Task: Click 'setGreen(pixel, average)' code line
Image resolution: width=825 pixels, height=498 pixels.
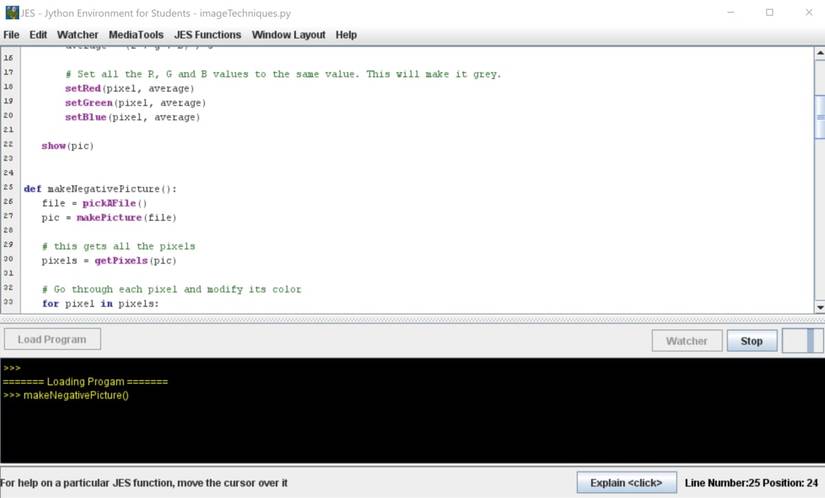Action: (135, 103)
